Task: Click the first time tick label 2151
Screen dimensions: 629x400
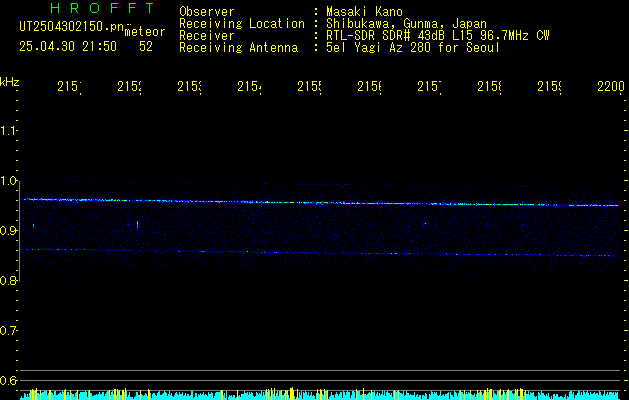Action: pyautogui.click(x=69, y=86)
